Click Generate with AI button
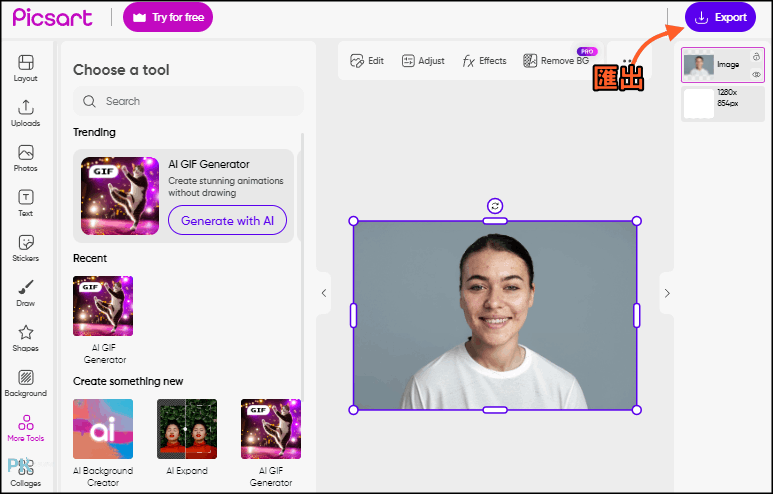The width and height of the screenshot is (773, 494). point(227,220)
